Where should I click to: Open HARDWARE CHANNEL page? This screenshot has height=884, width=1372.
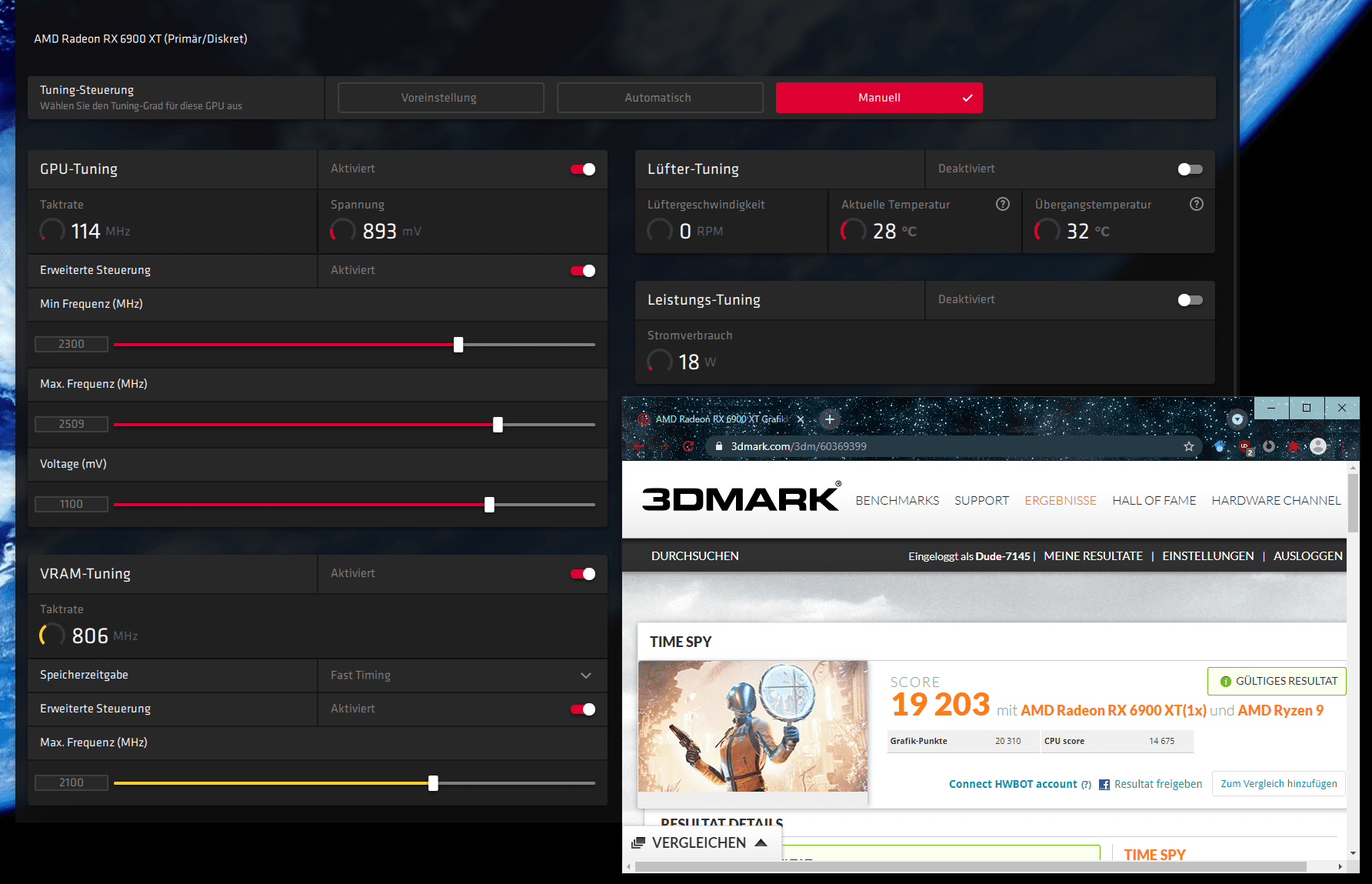click(x=1276, y=501)
